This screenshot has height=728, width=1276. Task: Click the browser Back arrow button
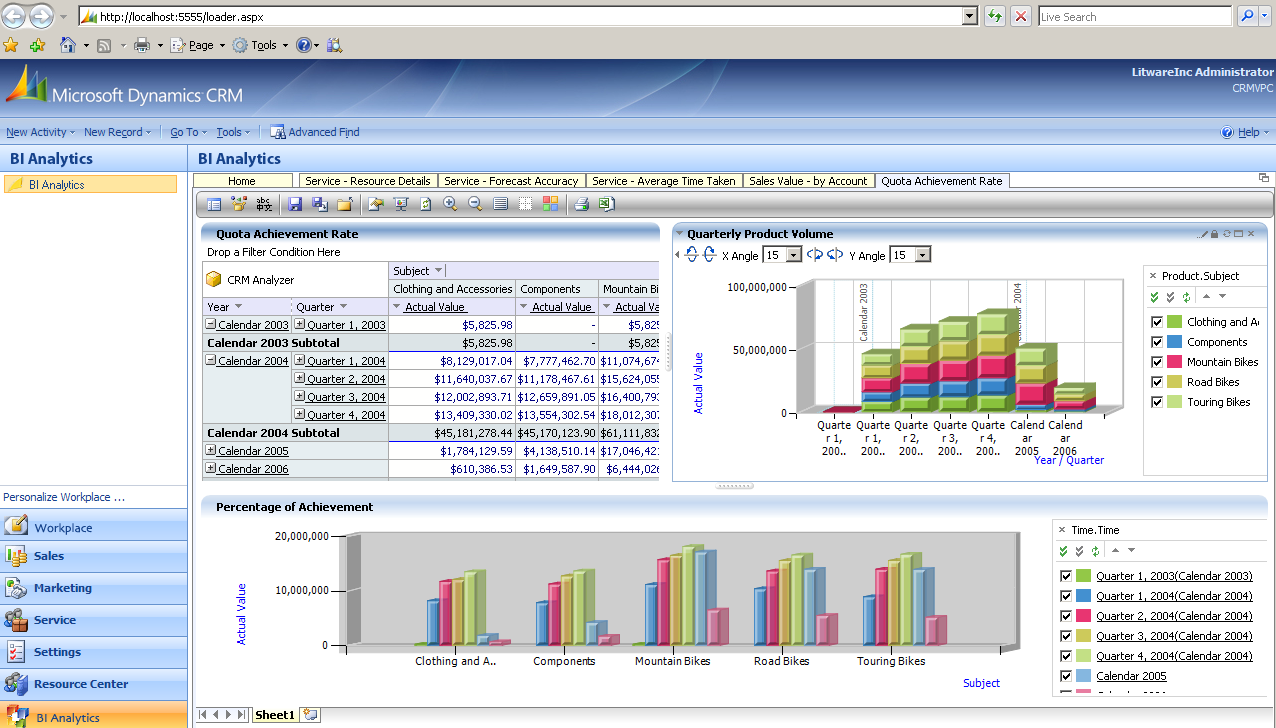14,15
